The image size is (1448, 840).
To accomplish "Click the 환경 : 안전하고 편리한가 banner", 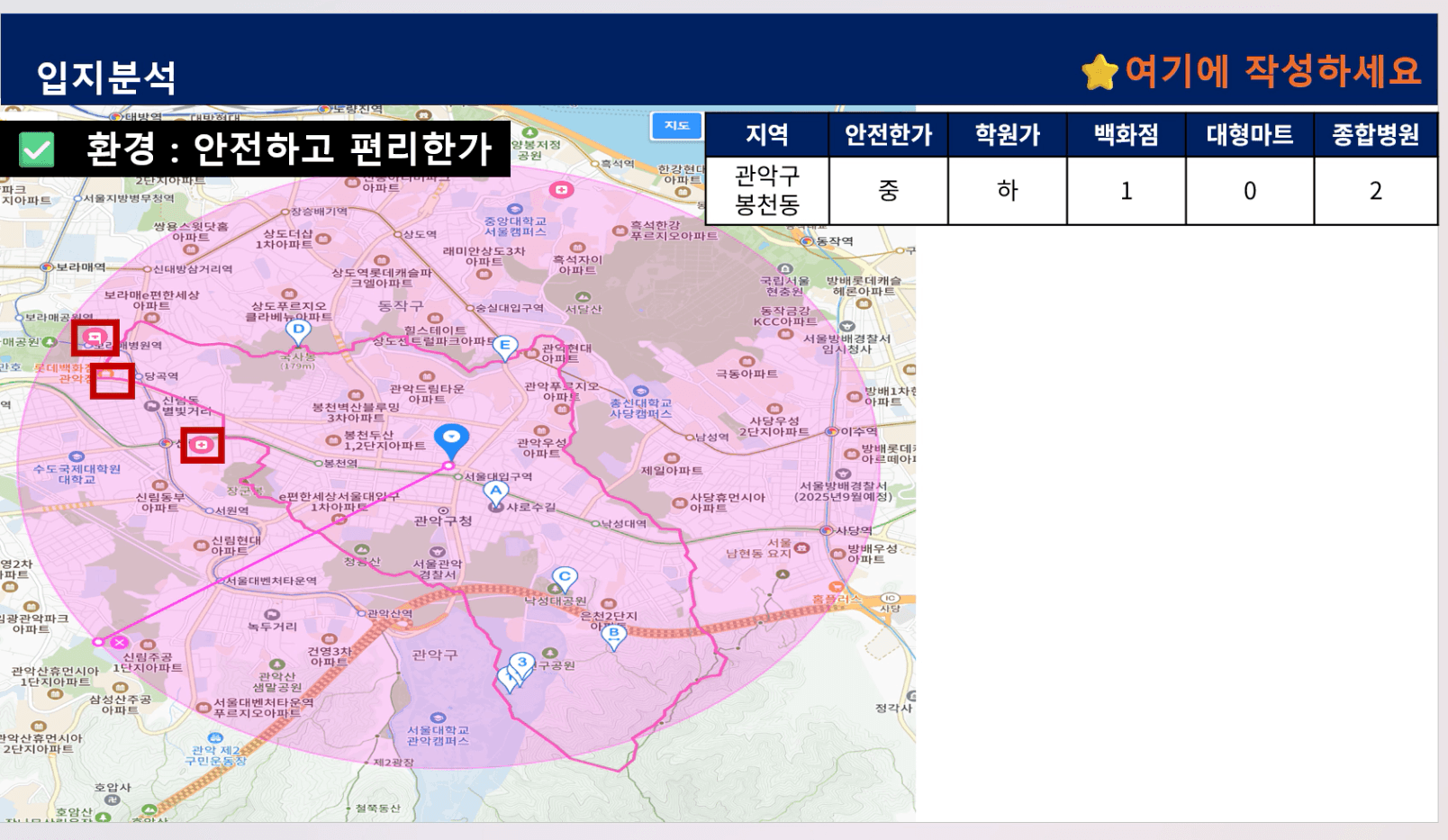I will [256, 149].
